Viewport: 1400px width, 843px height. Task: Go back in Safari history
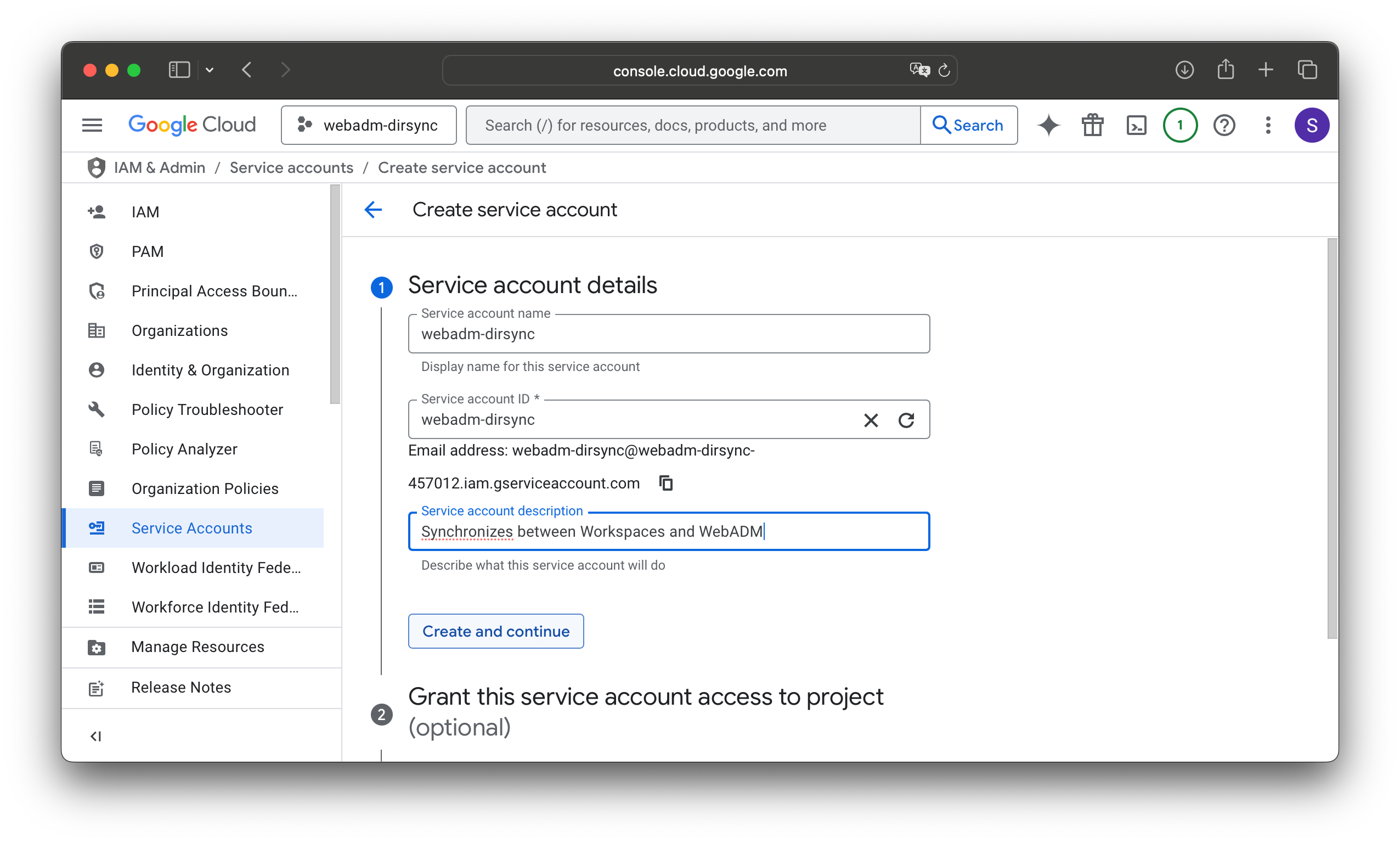pos(247,70)
